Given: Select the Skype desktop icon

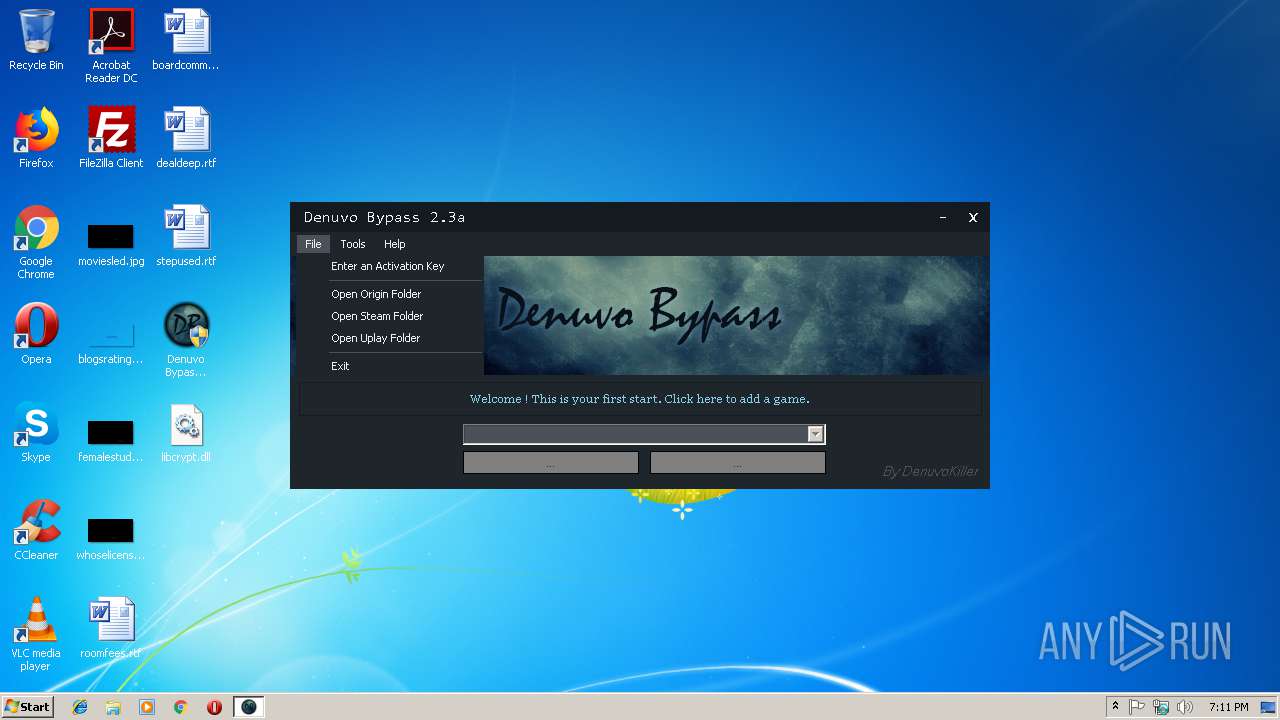Looking at the screenshot, I should [36, 432].
